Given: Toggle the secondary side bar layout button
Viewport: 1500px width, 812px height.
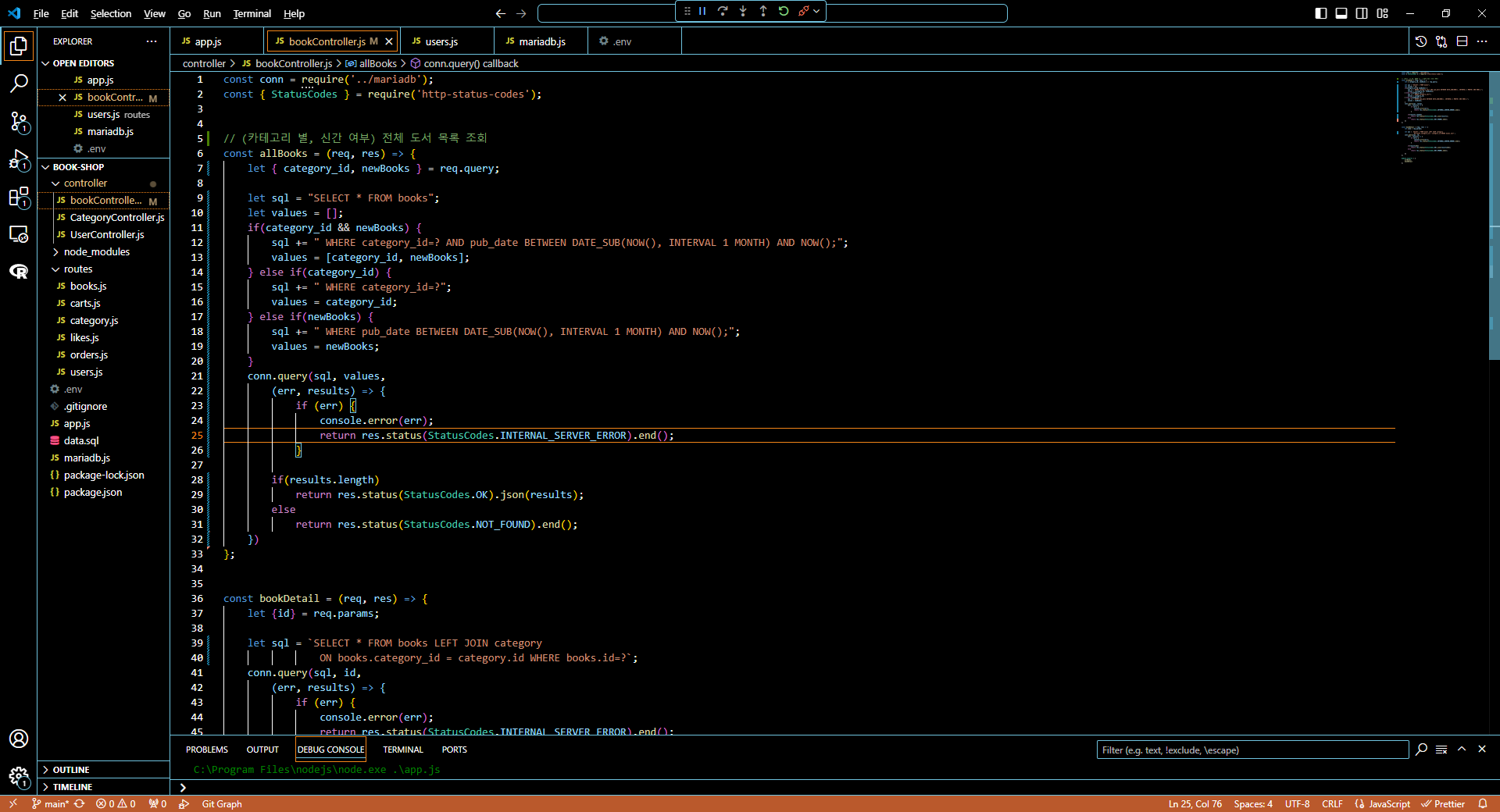Looking at the screenshot, I should pyautogui.click(x=1362, y=13).
